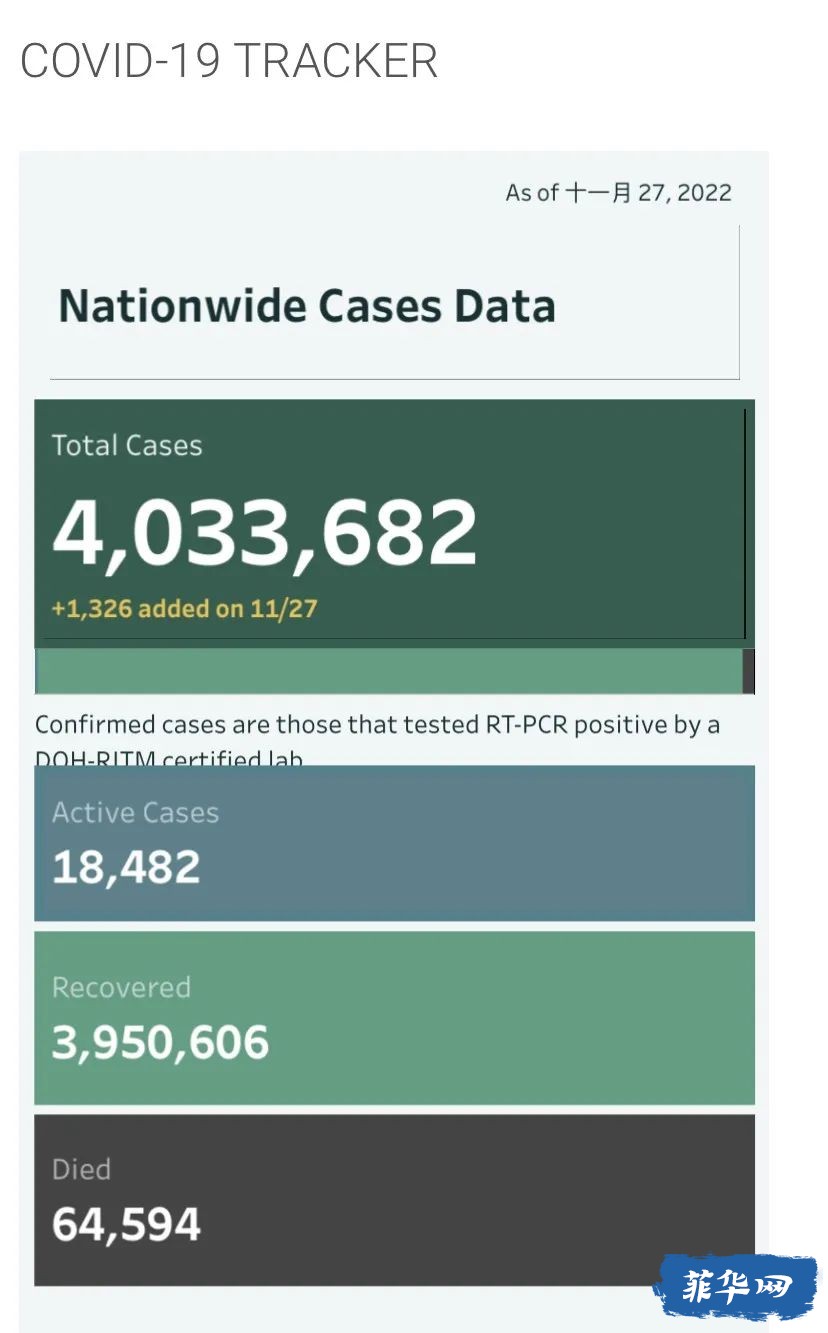Click the As of 27, 2022 date

(x=619, y=192)
